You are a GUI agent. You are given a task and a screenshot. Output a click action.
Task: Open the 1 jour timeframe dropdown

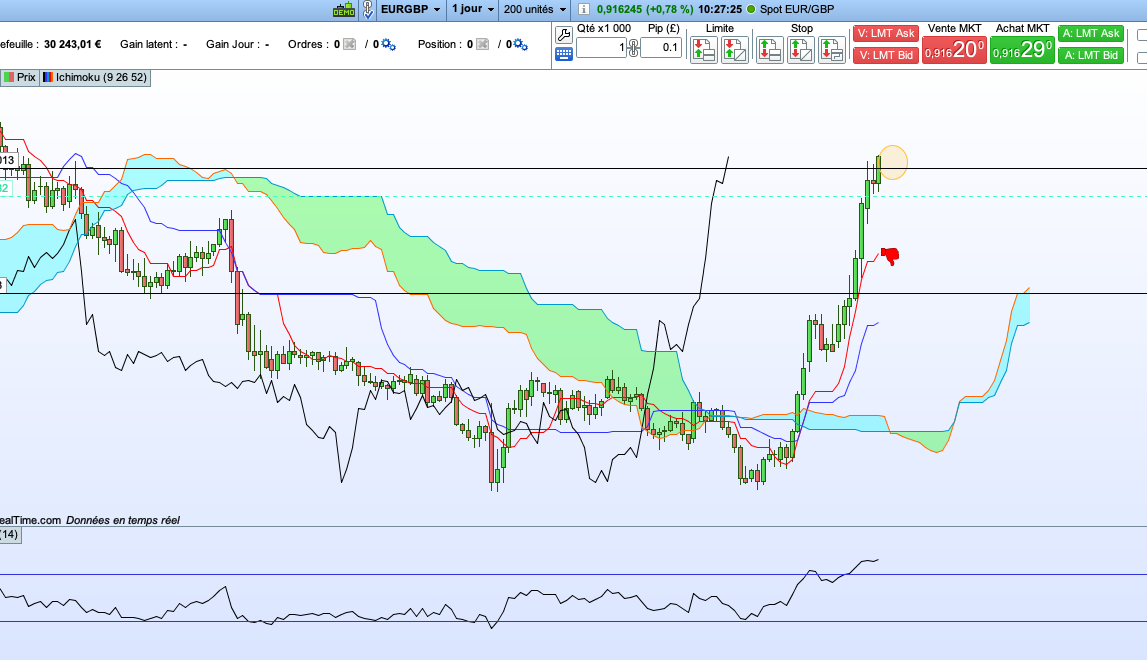[473, 10]
